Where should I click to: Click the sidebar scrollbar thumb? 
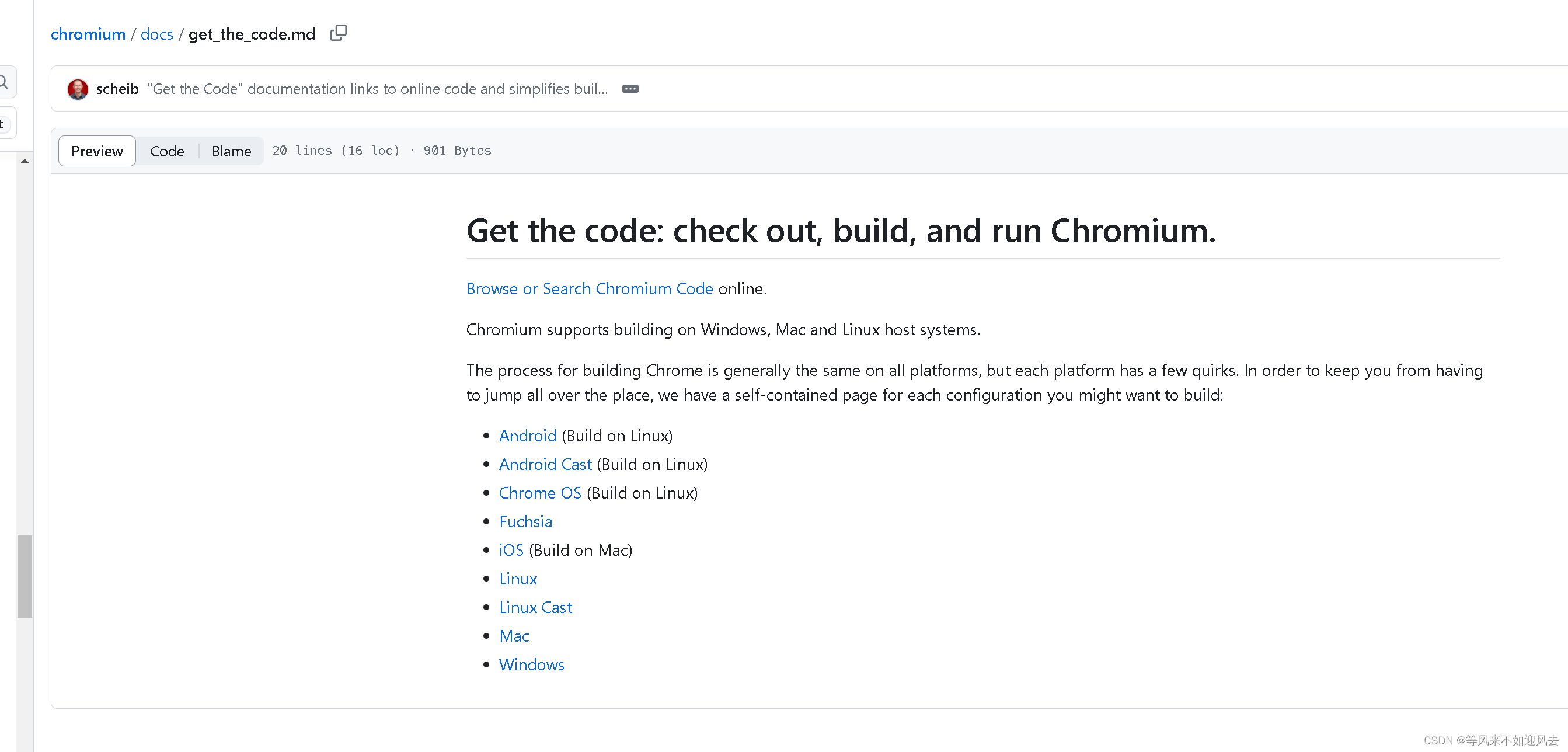point(25,576)
